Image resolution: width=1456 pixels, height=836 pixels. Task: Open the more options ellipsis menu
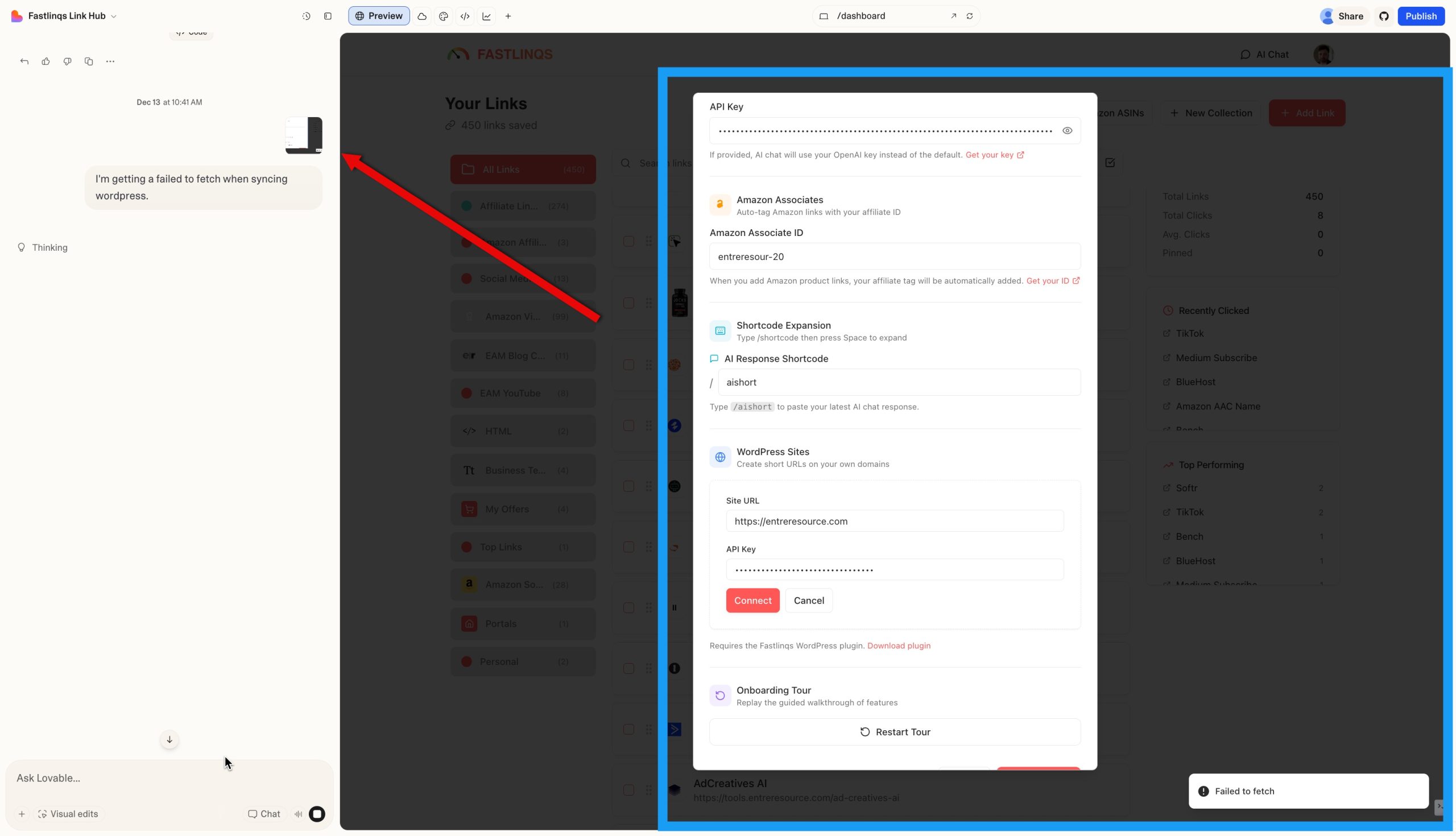tap(110, 61)
